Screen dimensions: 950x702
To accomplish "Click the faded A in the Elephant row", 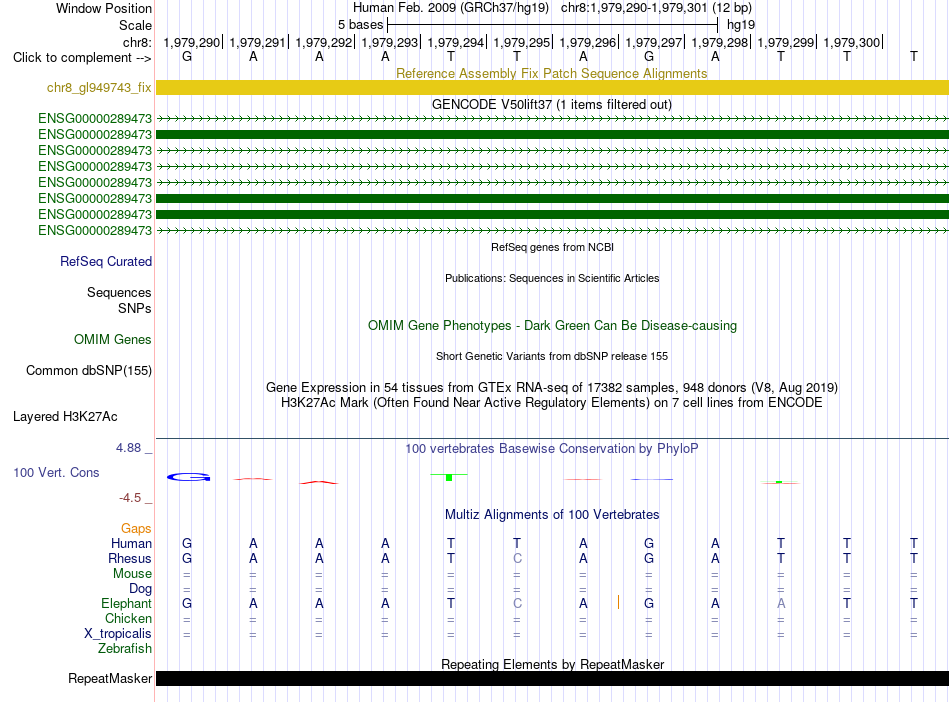I will 781,603.
